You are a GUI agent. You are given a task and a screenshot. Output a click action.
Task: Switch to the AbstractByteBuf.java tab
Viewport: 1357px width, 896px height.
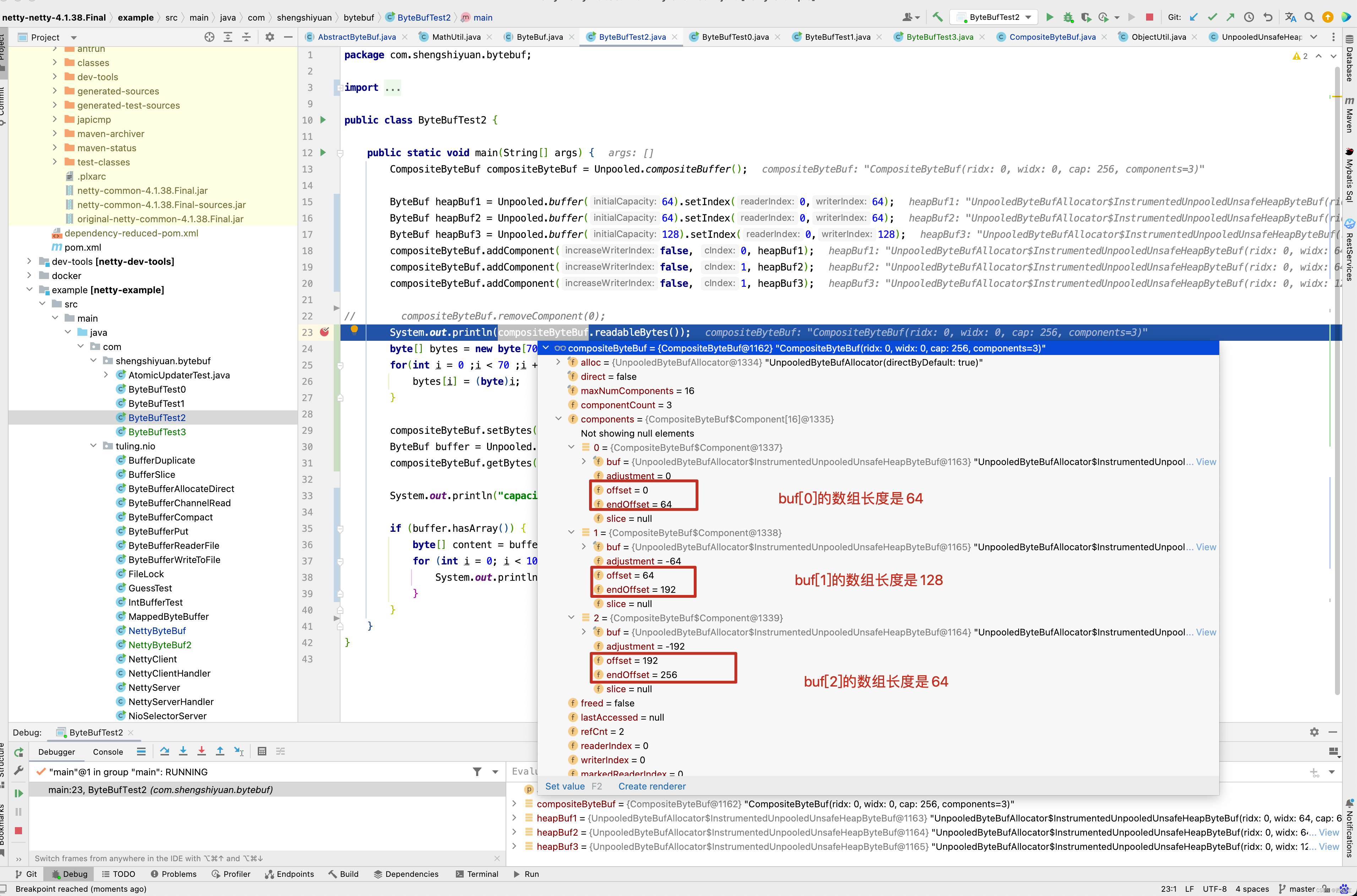click(x=356, y=37)
